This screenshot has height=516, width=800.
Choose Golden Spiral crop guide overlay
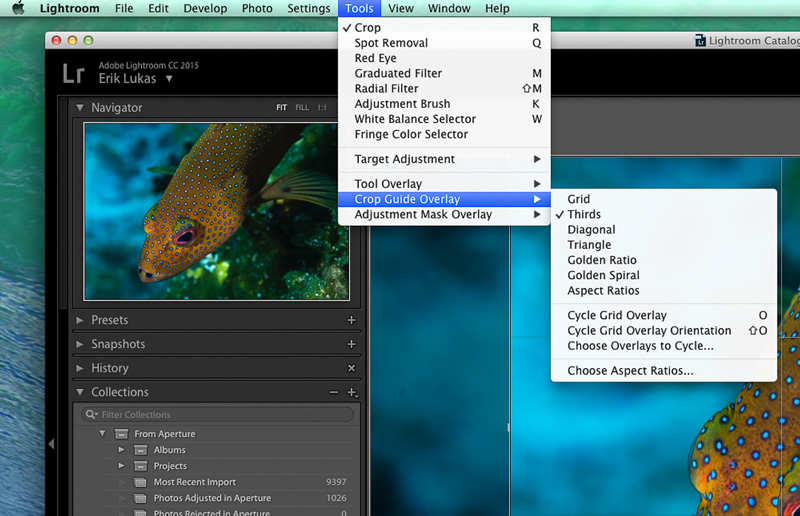[x=603, y=275]
